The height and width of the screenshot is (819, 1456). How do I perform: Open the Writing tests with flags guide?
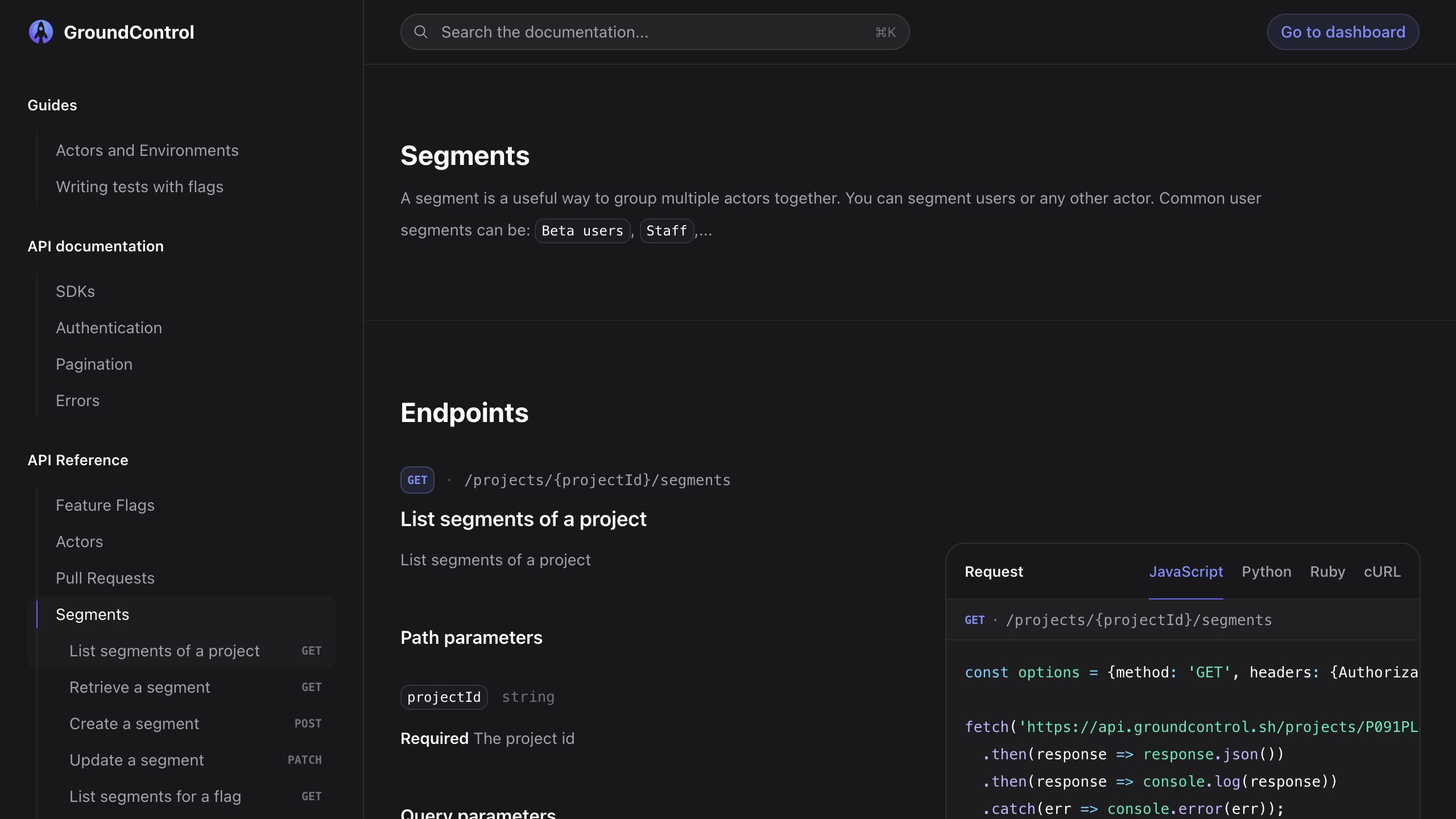pos(139,187)
